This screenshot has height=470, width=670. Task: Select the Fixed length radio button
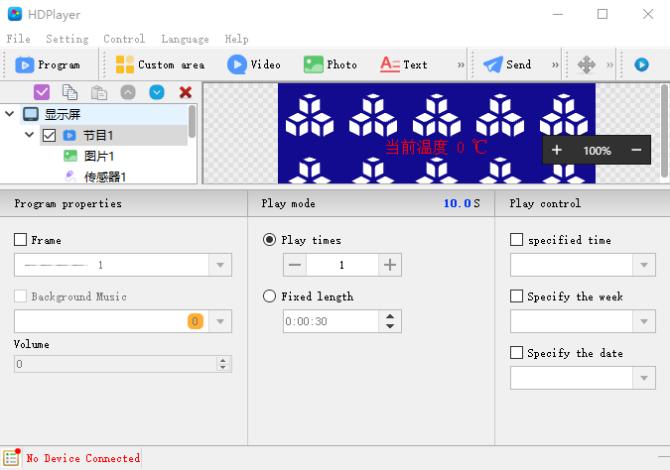[269, 297]
